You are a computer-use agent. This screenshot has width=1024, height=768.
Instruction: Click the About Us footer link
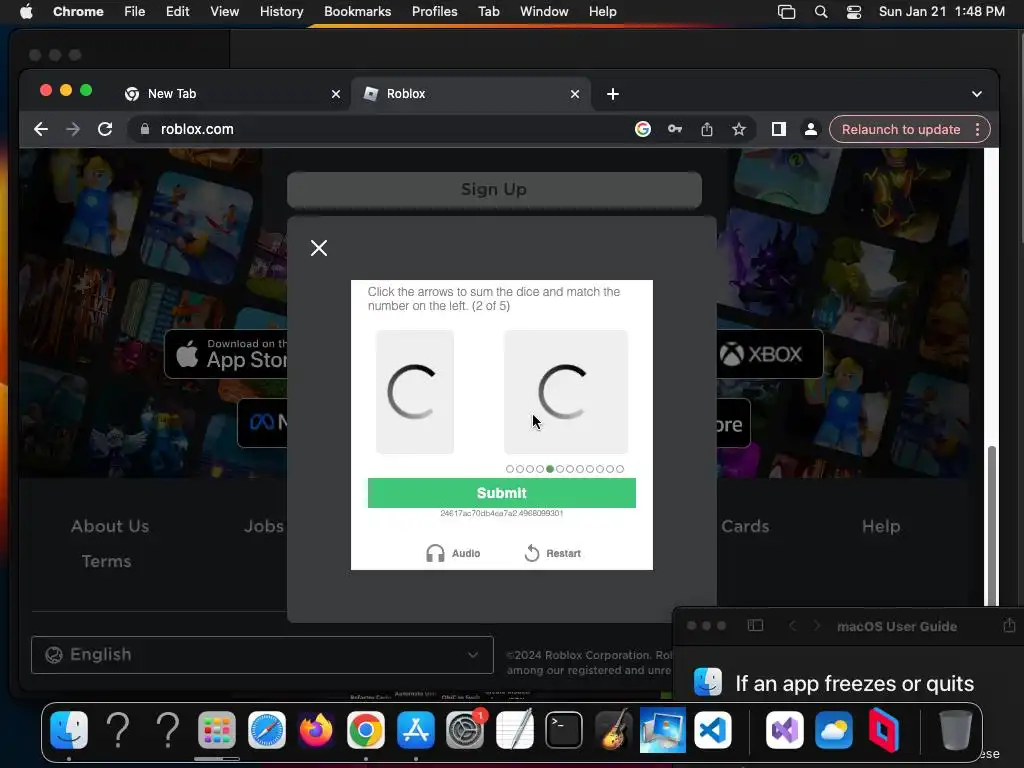click(x=110, y=526)
